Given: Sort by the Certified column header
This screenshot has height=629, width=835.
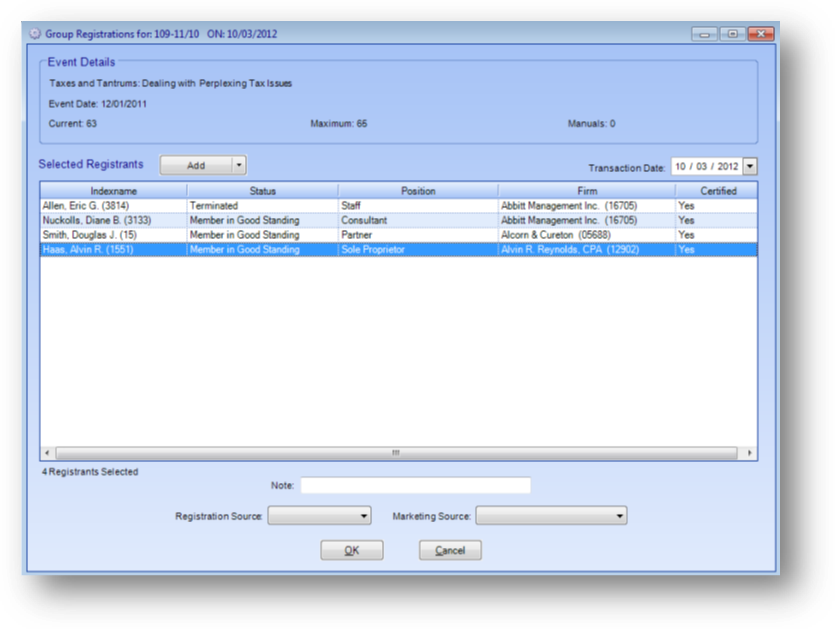Looking at the screenshot, I should point(718,191).
